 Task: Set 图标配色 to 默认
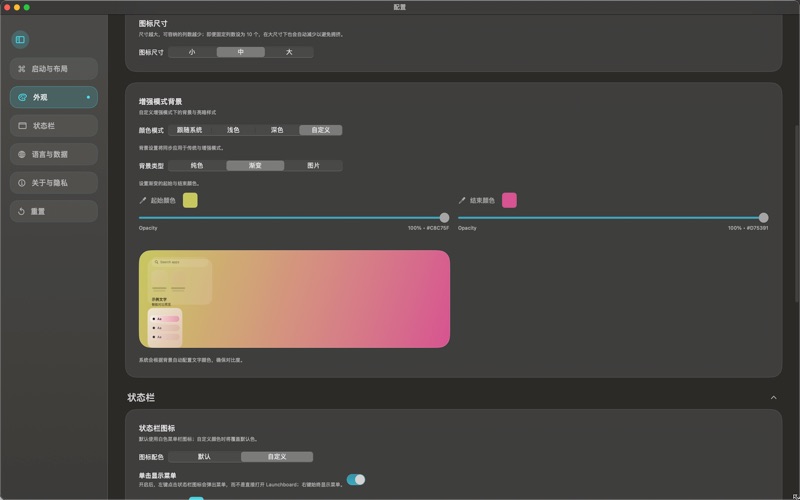pos(204,457)
